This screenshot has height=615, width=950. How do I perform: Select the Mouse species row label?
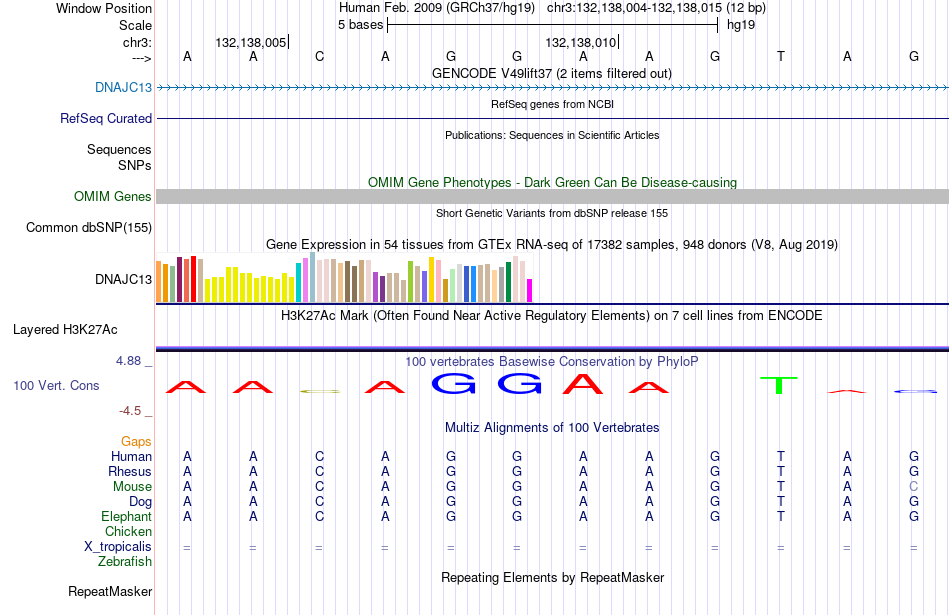[132, 487]
